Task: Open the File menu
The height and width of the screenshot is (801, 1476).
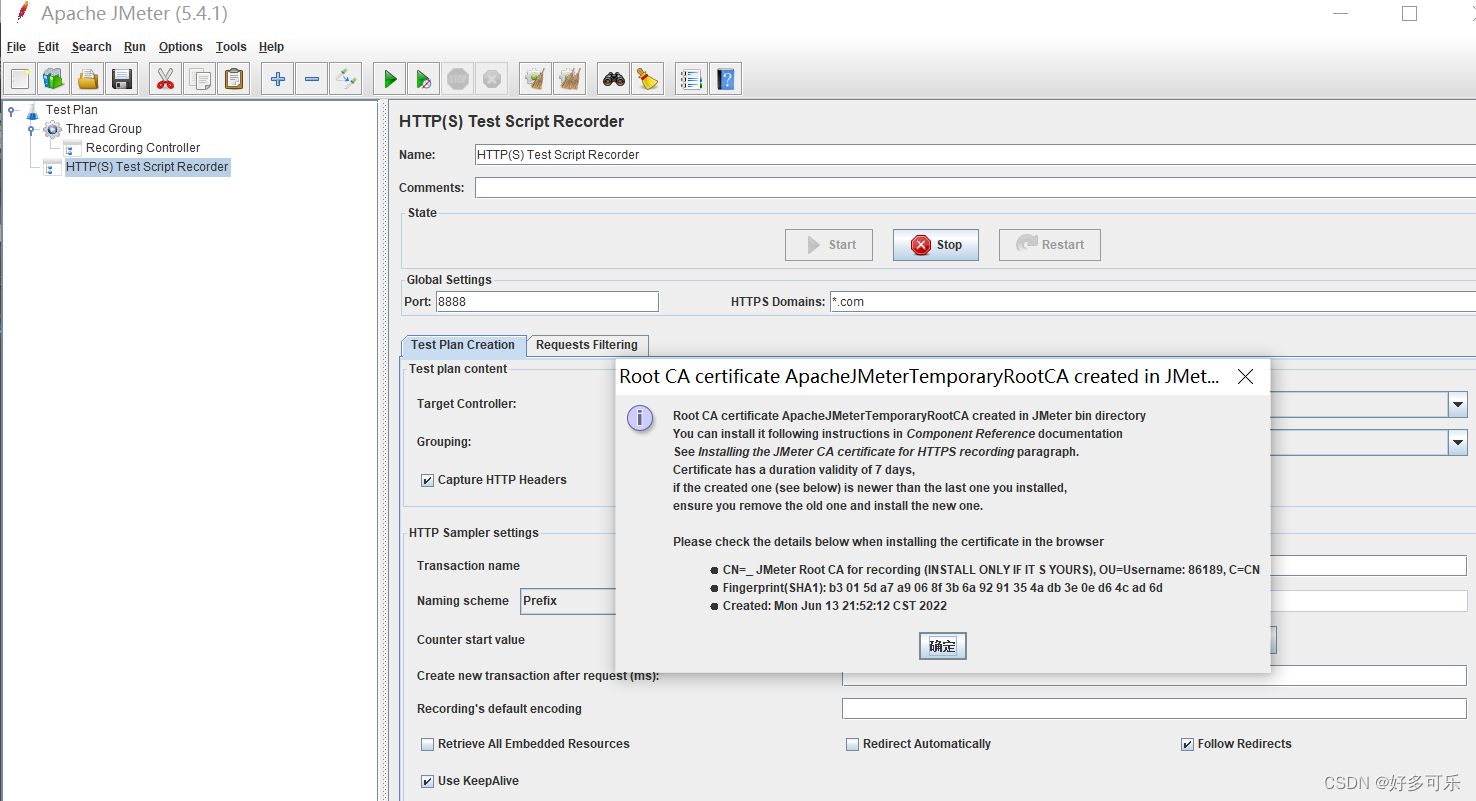Action: coord(16,47)
